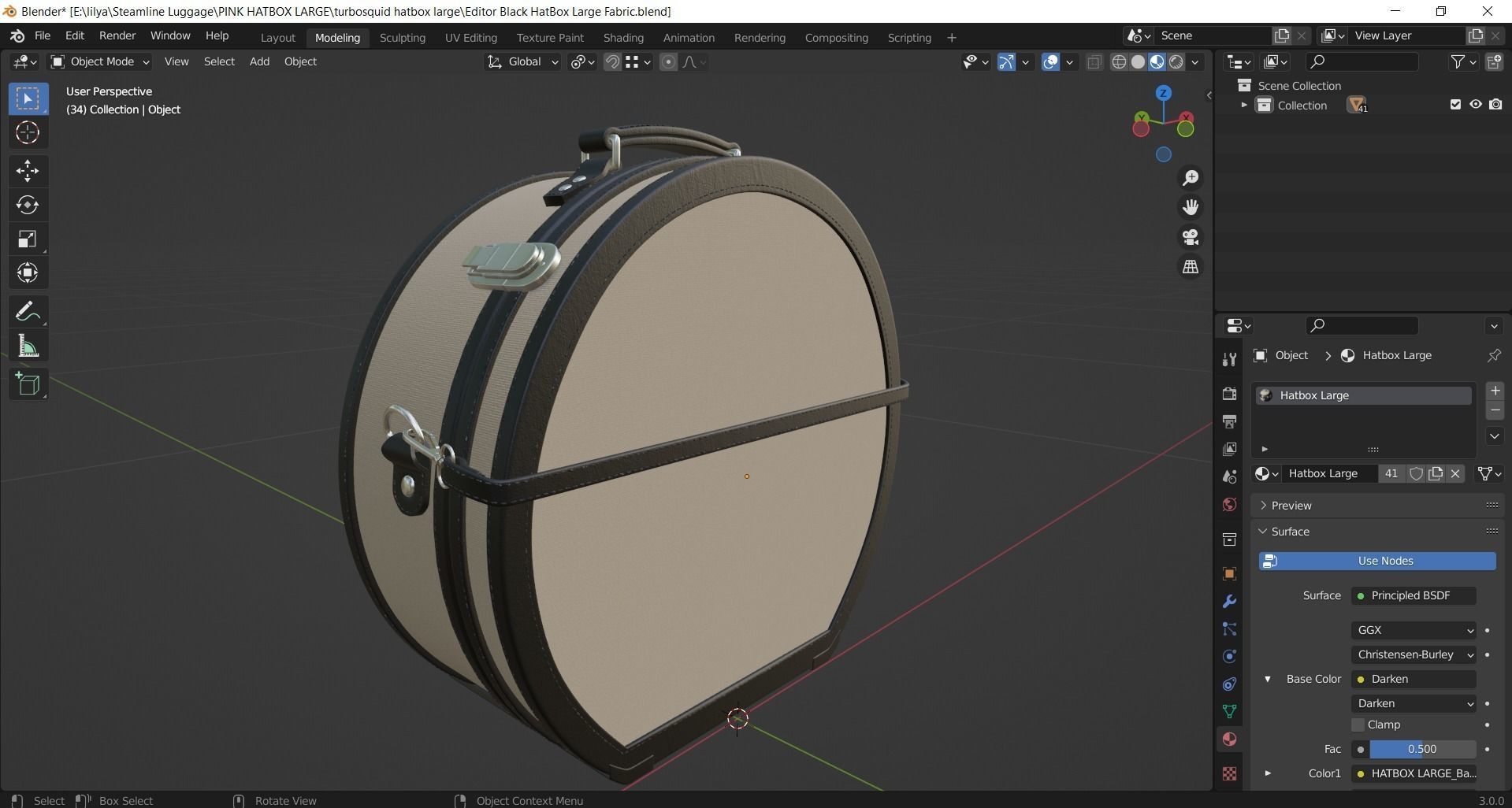This screenshot has width=1512, height=808.
Task: Select the Add Cube tool
Action: [28, 384]
